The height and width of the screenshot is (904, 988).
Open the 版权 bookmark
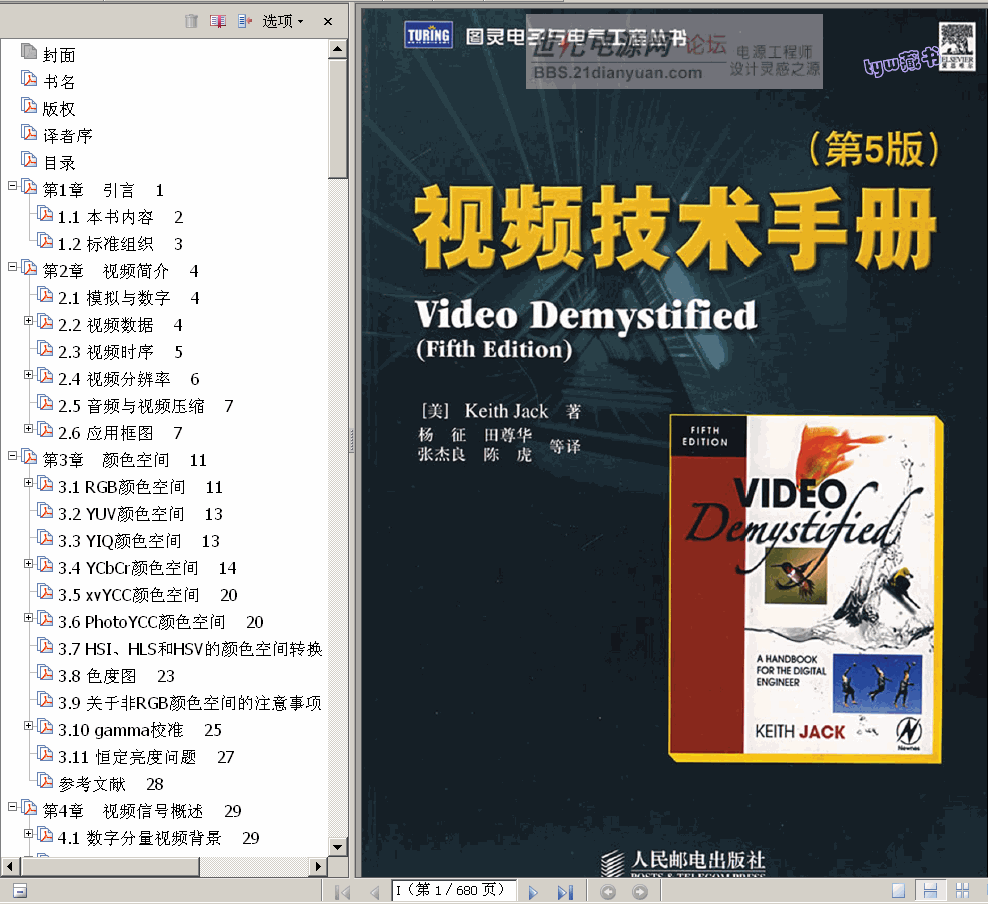pos(59,109)
